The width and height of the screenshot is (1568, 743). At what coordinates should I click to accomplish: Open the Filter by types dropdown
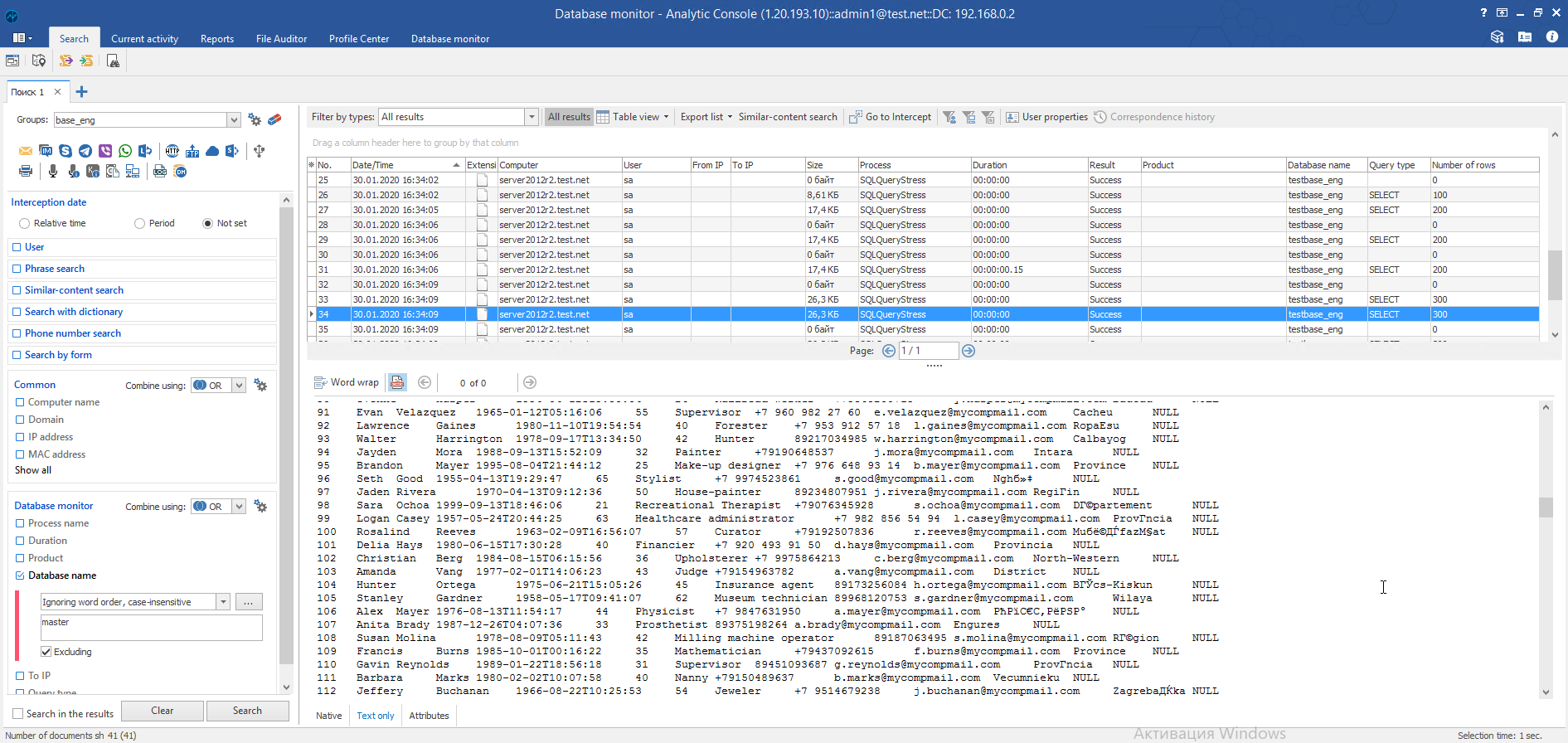coord(532,117)
